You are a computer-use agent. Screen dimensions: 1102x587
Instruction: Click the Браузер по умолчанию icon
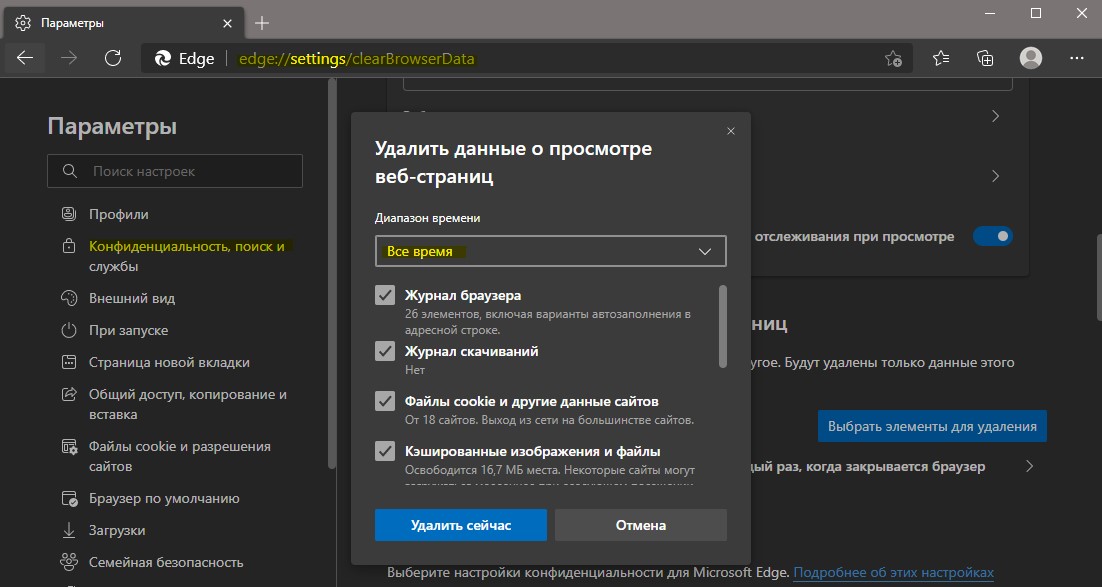(69, 498)
